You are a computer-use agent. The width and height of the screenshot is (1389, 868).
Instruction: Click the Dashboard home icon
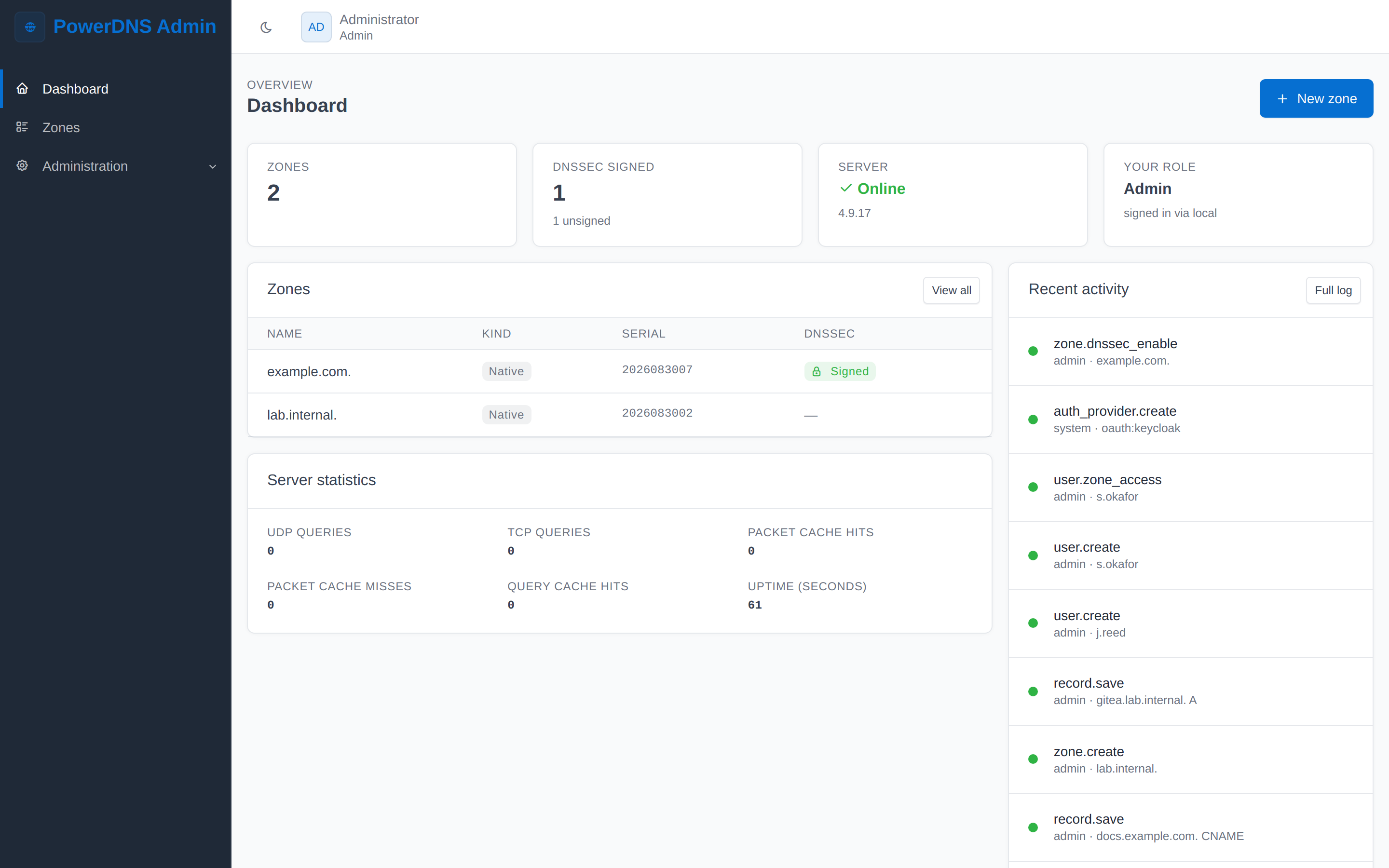click(x=22, y=88)
